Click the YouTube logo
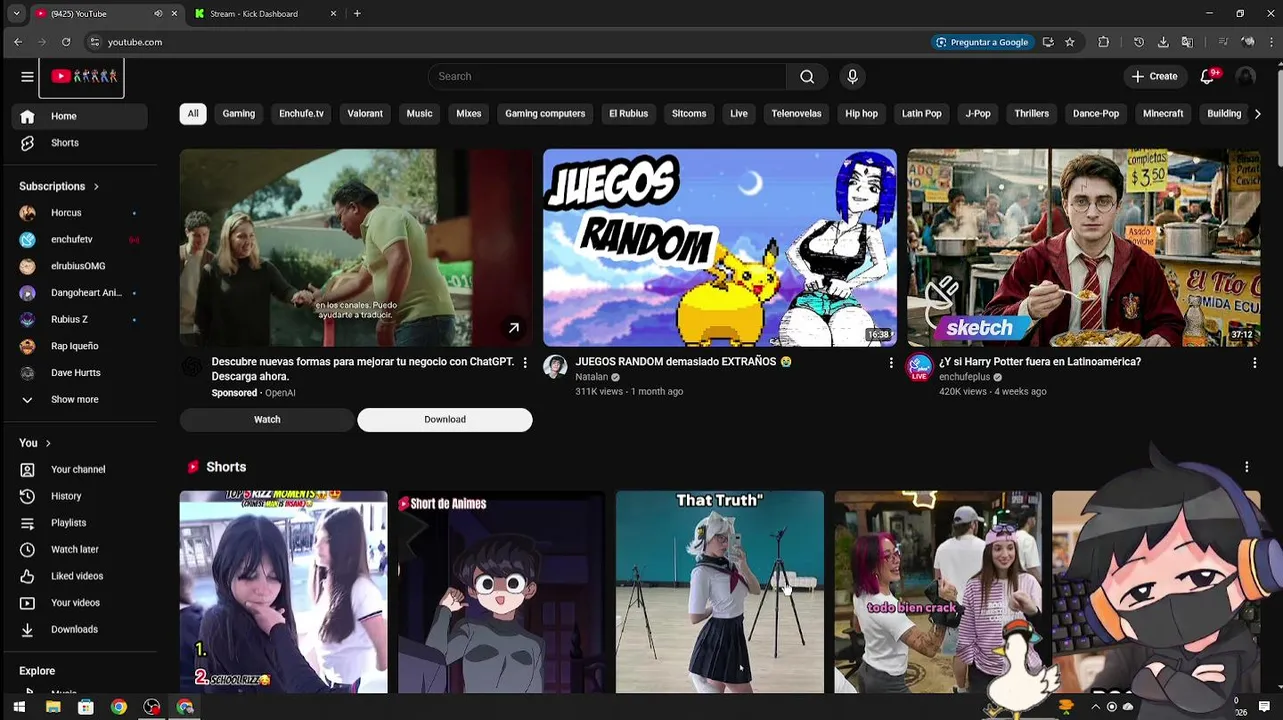The width and height of the screenshot is (1283, 720). point(82,77)
